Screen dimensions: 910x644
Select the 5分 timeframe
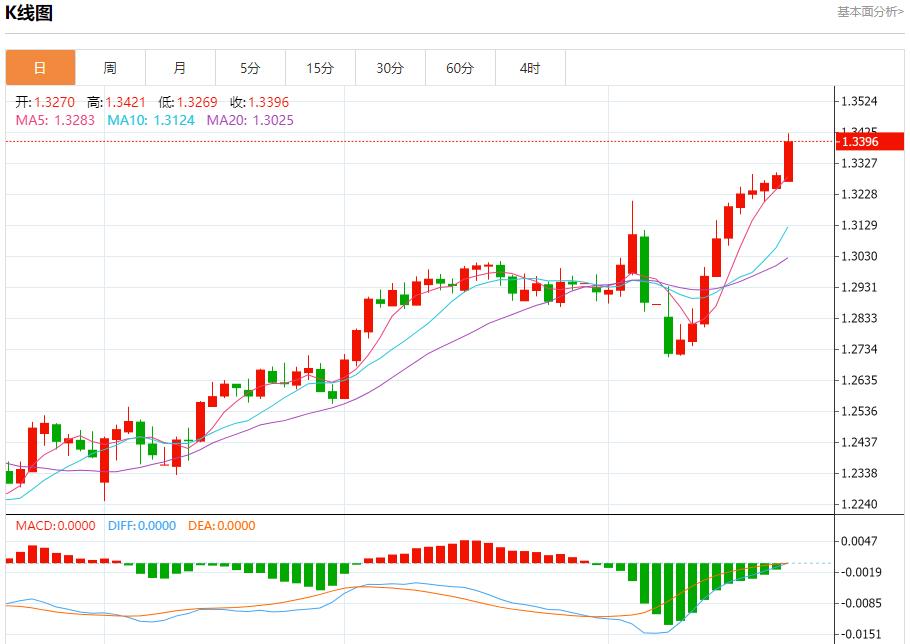point(250,68)
